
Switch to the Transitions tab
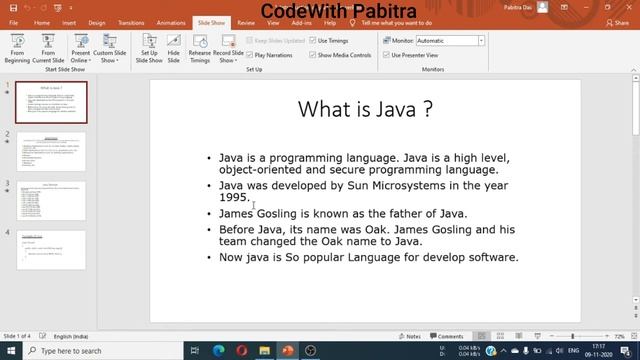point(131,23)
